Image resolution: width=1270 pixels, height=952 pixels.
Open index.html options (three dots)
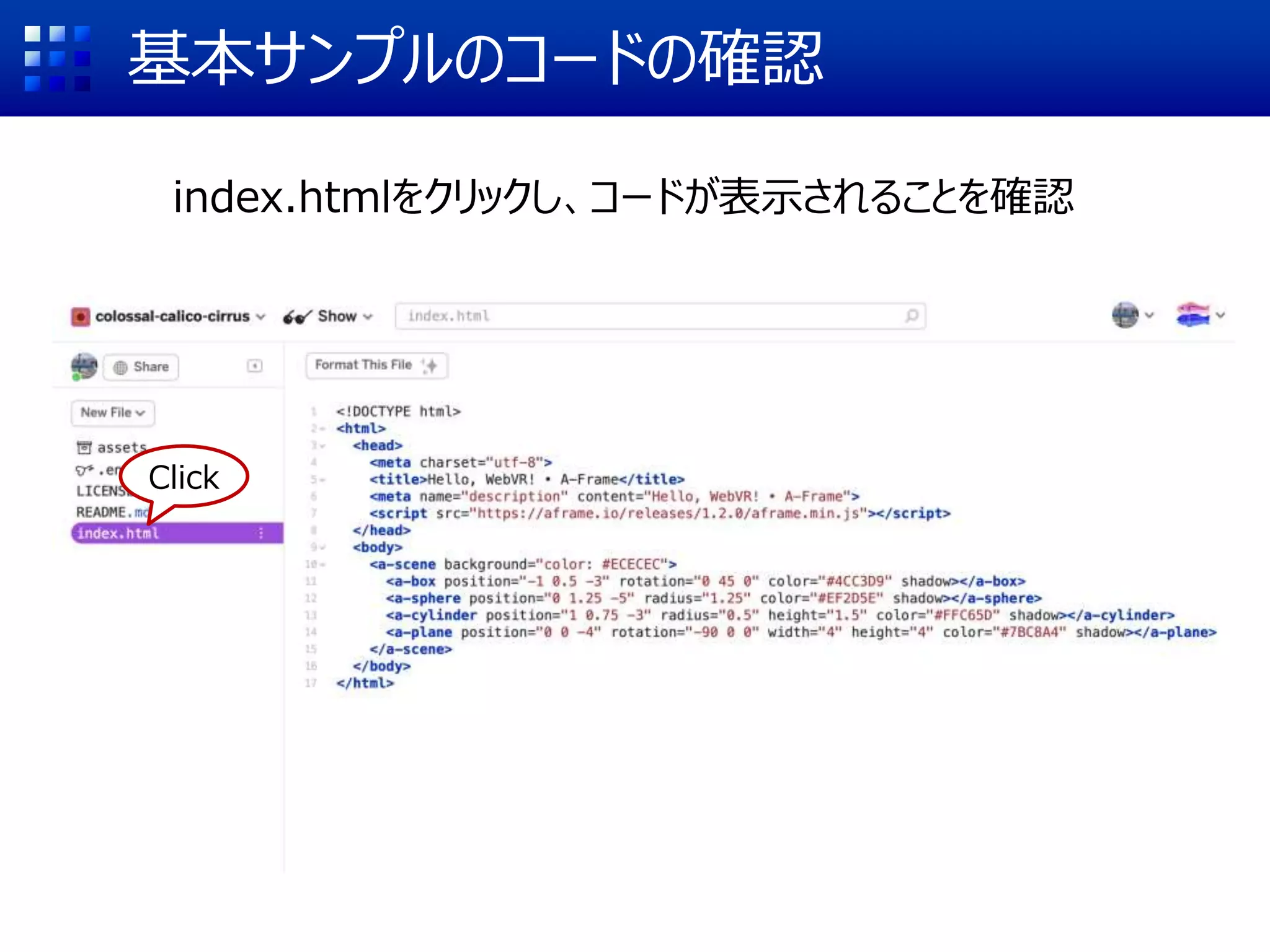[x=260, y=533]
